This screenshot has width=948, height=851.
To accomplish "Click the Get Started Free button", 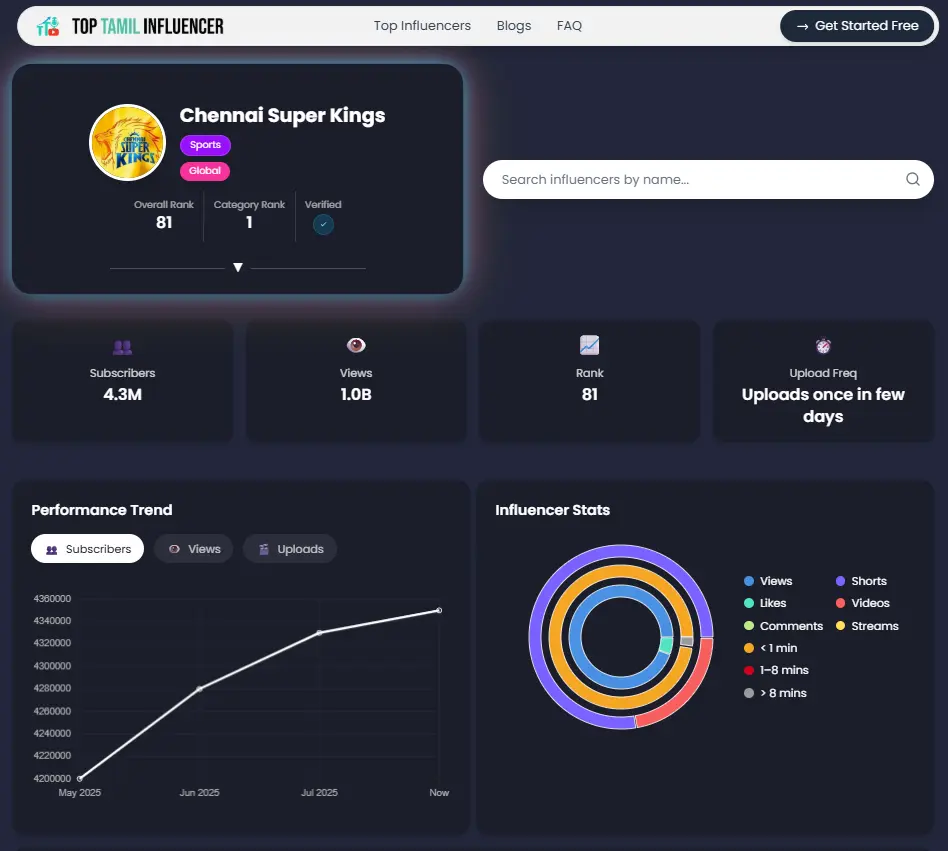I will tap(857, 26).
